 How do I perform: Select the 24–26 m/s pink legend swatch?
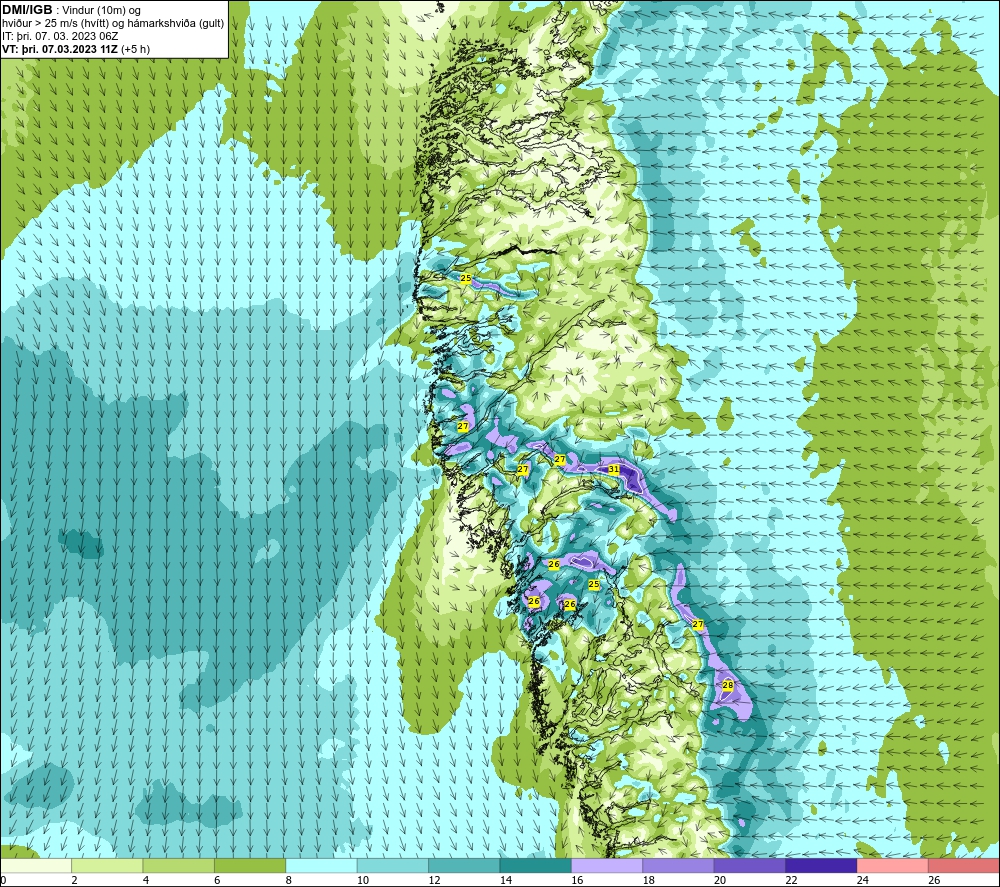pos(893,866)
